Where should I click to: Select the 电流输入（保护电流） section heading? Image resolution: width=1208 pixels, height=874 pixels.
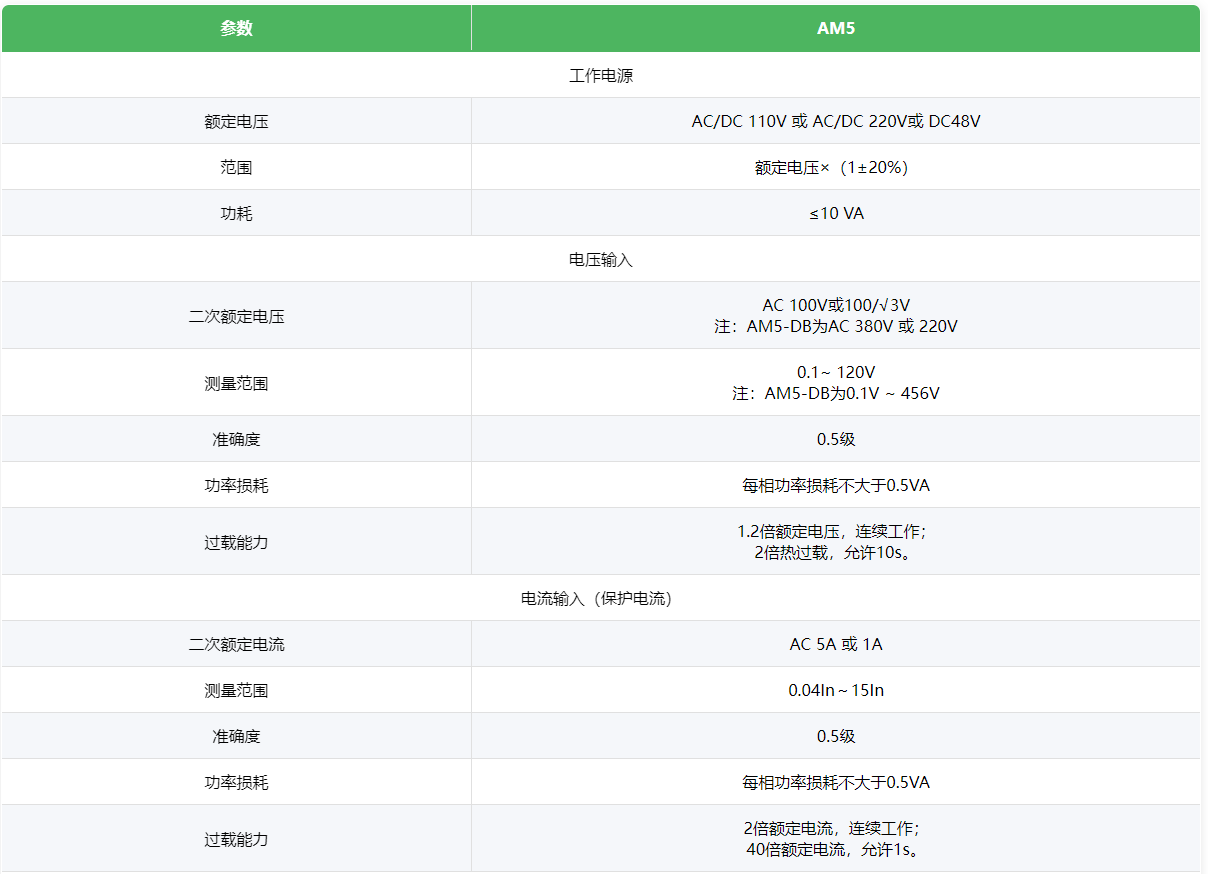601,598
